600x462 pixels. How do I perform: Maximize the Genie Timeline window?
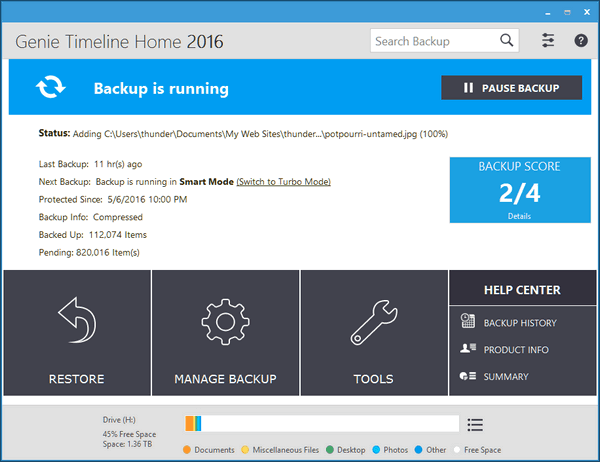(567, 13)
